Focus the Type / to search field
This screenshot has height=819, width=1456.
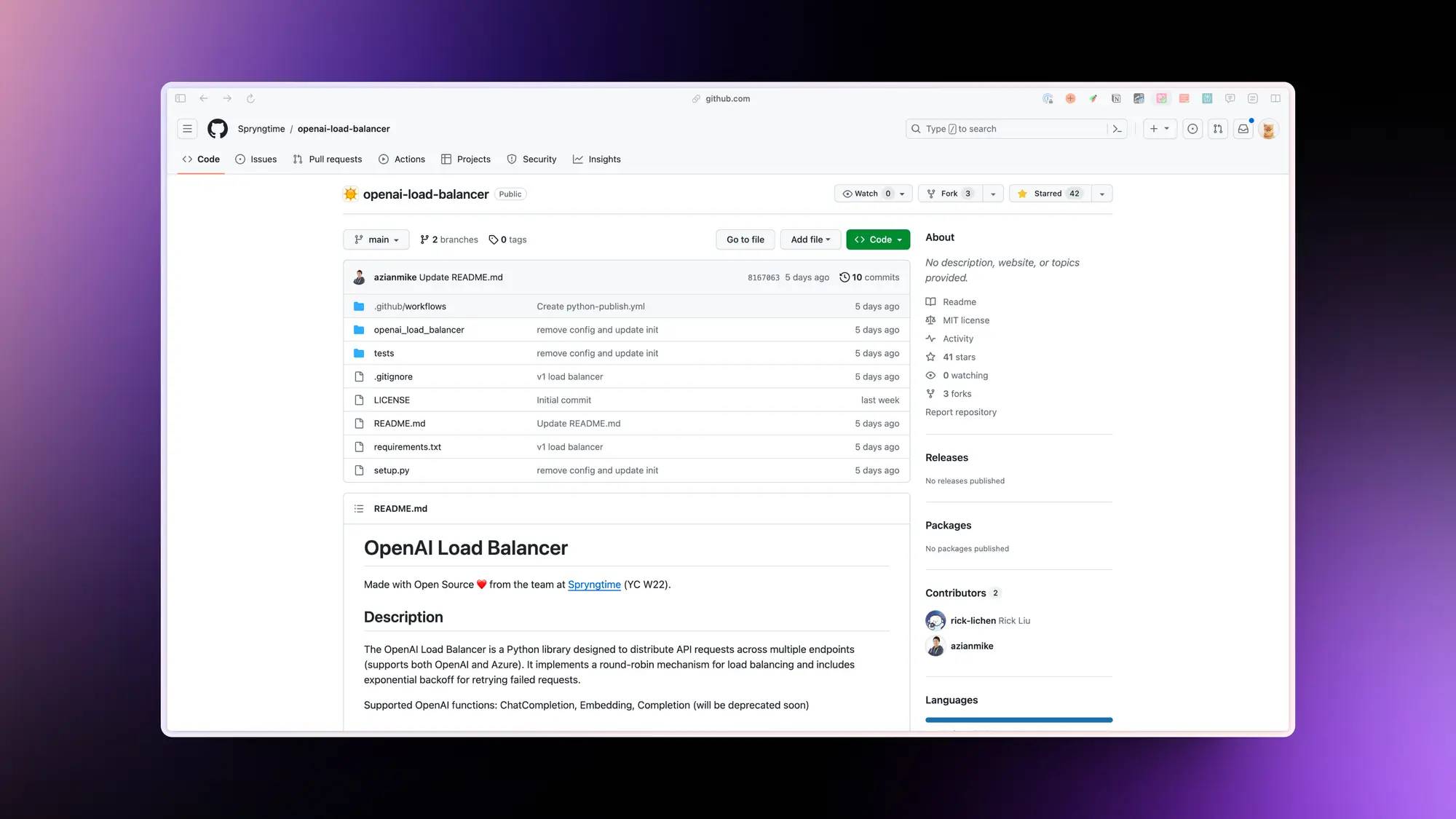point(1008,129)
